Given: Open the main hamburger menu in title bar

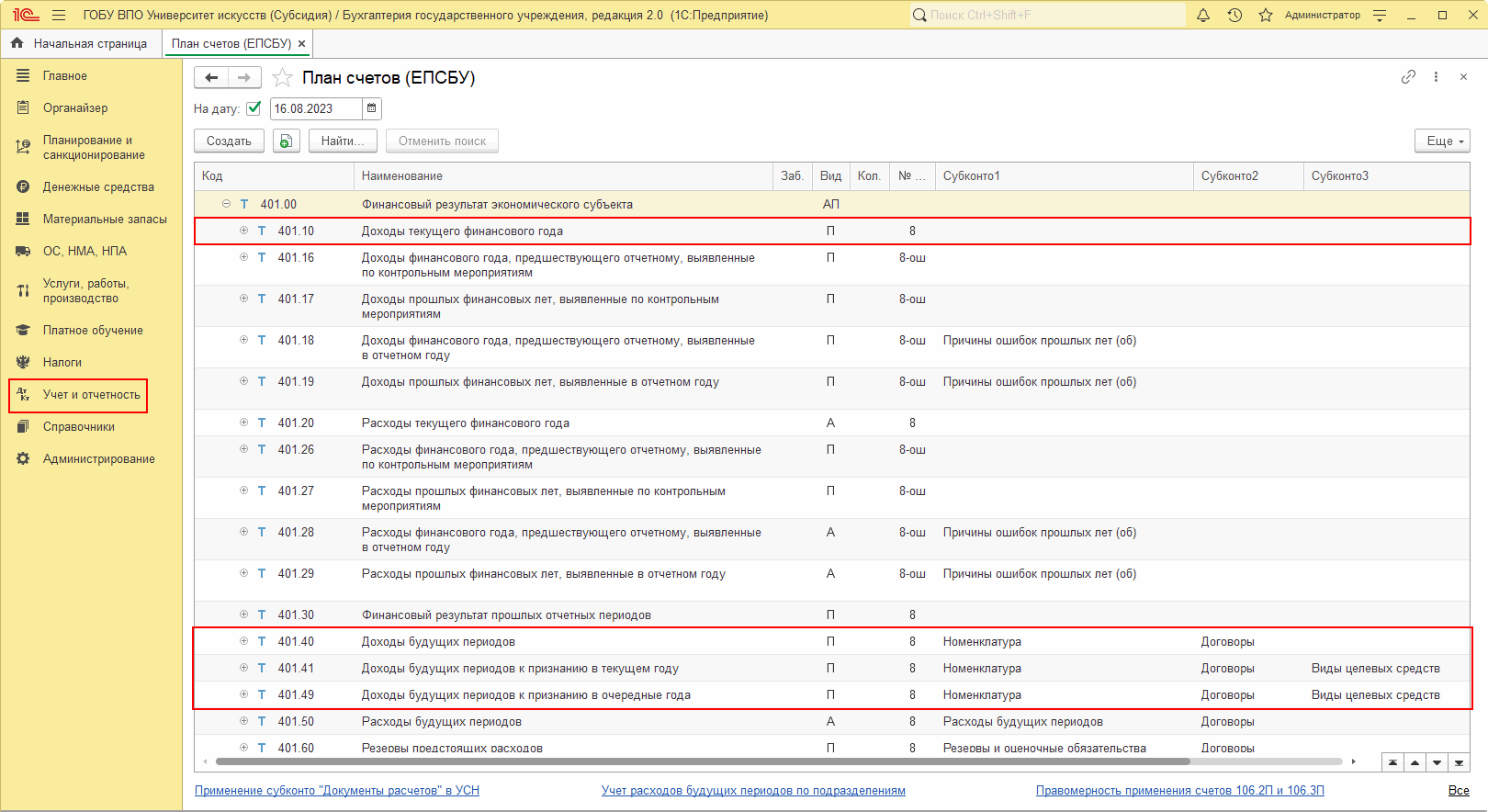Looking at the screenshot, I should [59, 15].
